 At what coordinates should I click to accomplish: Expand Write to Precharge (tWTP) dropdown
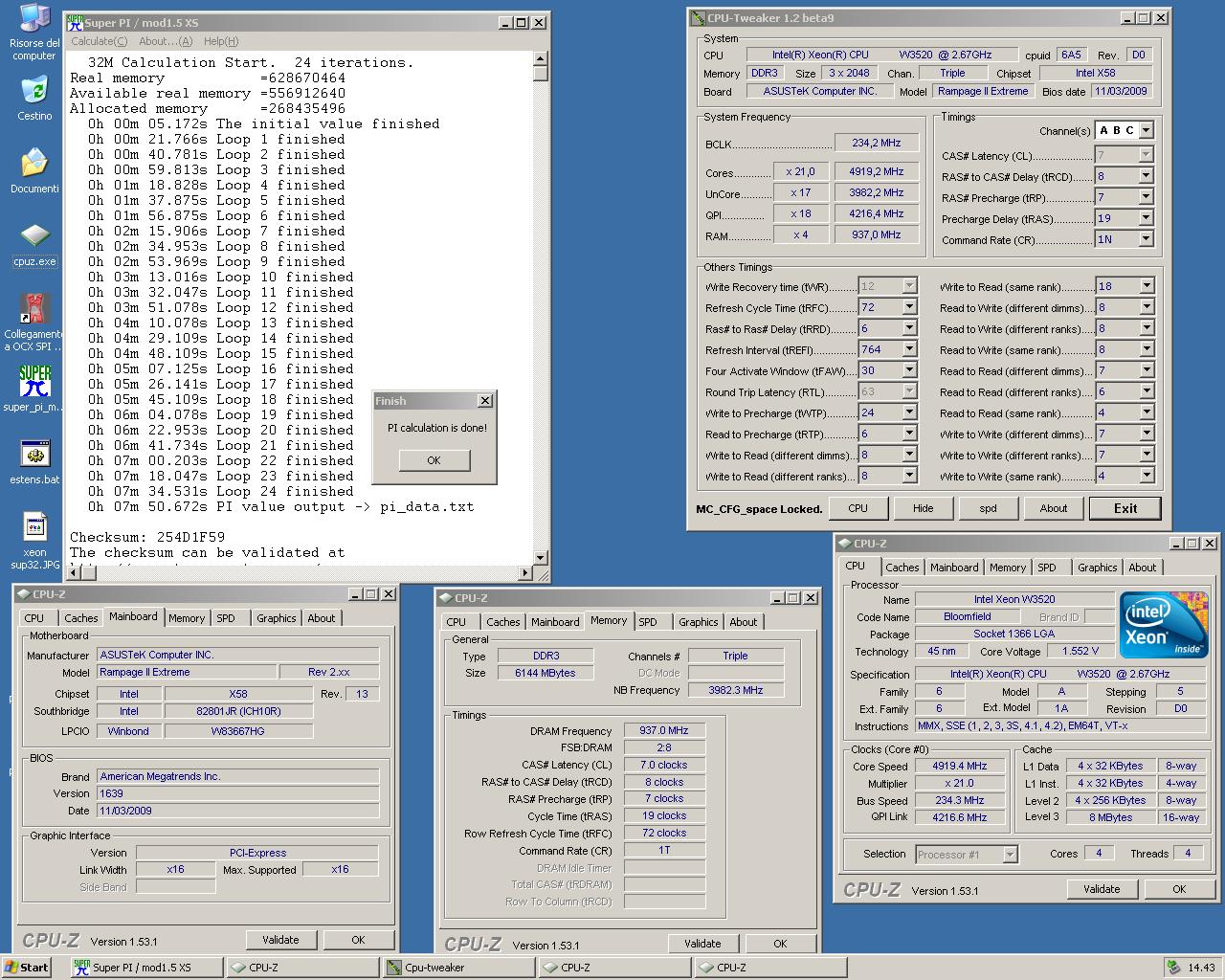tap(910, 413)
